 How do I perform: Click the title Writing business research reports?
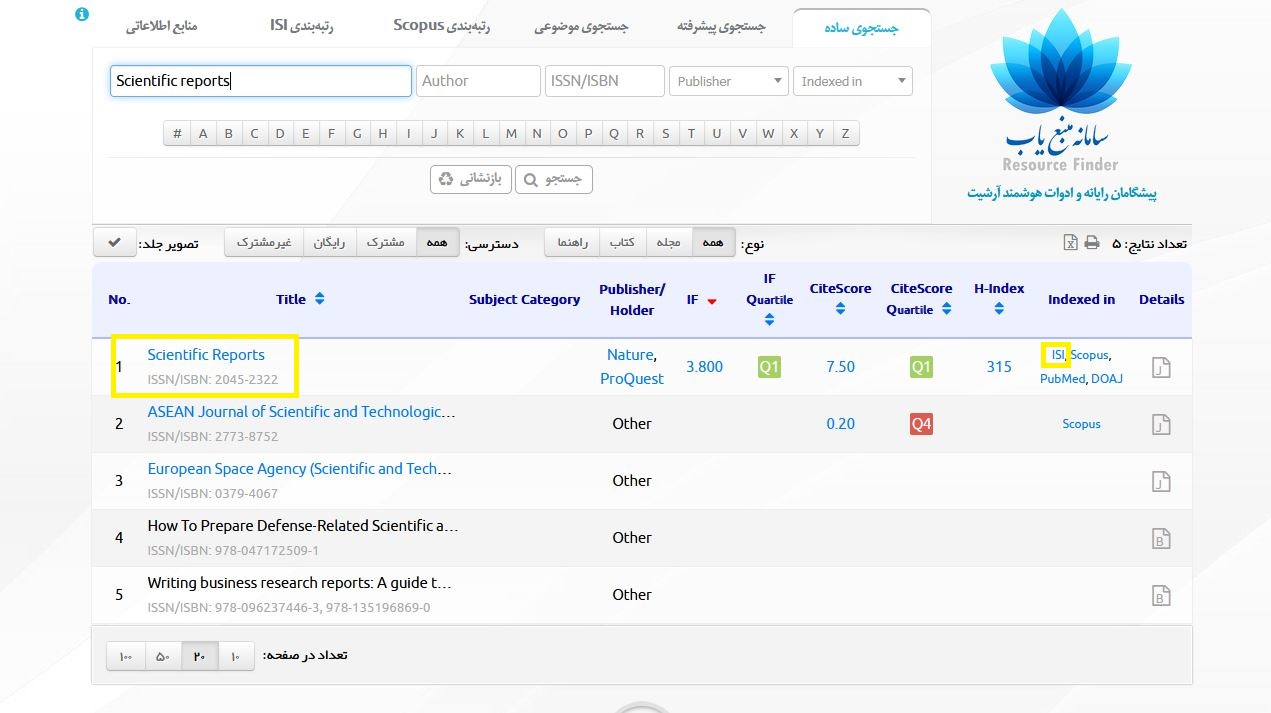coord(300,582)
